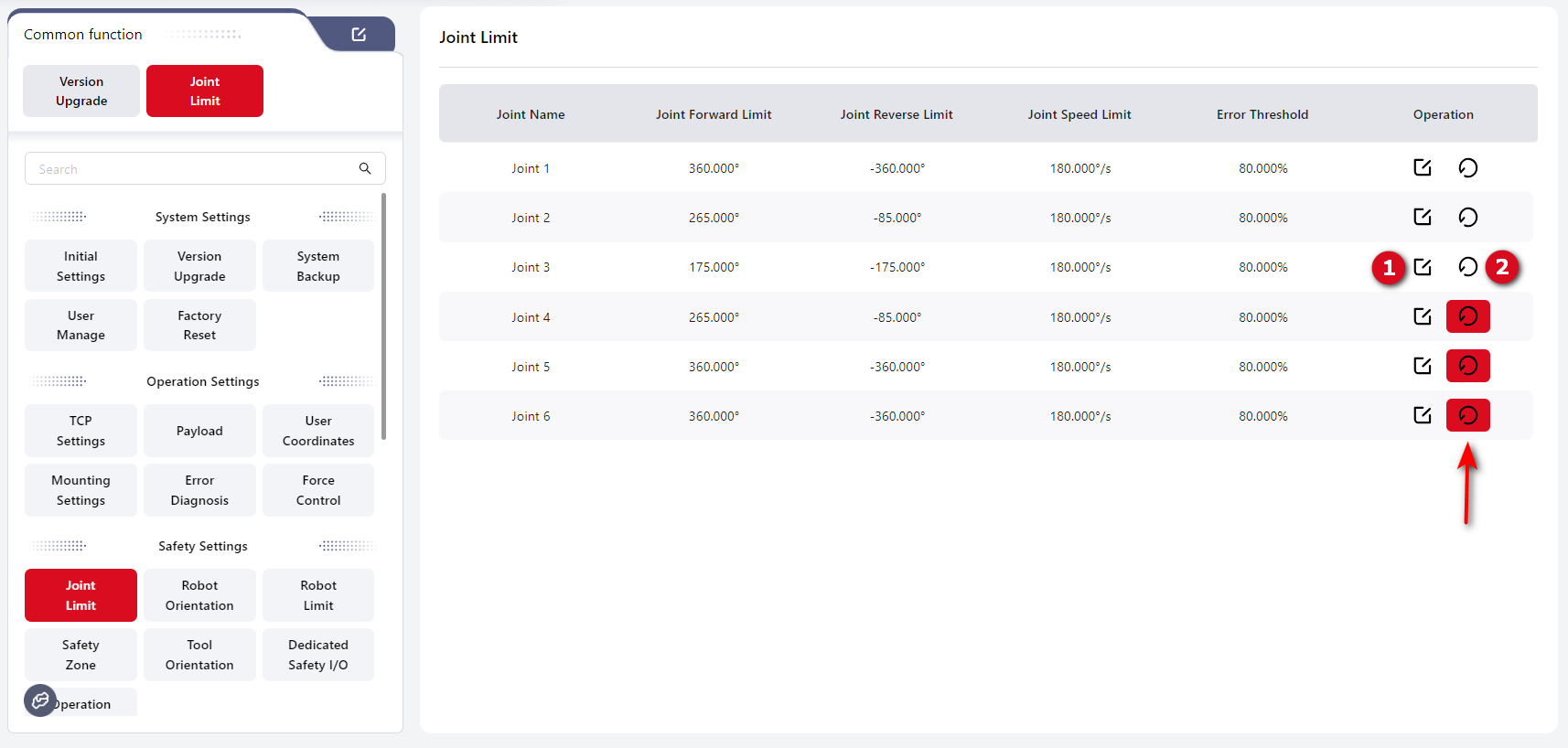
Task: Select the Payload option
Action: coord(199,431)
